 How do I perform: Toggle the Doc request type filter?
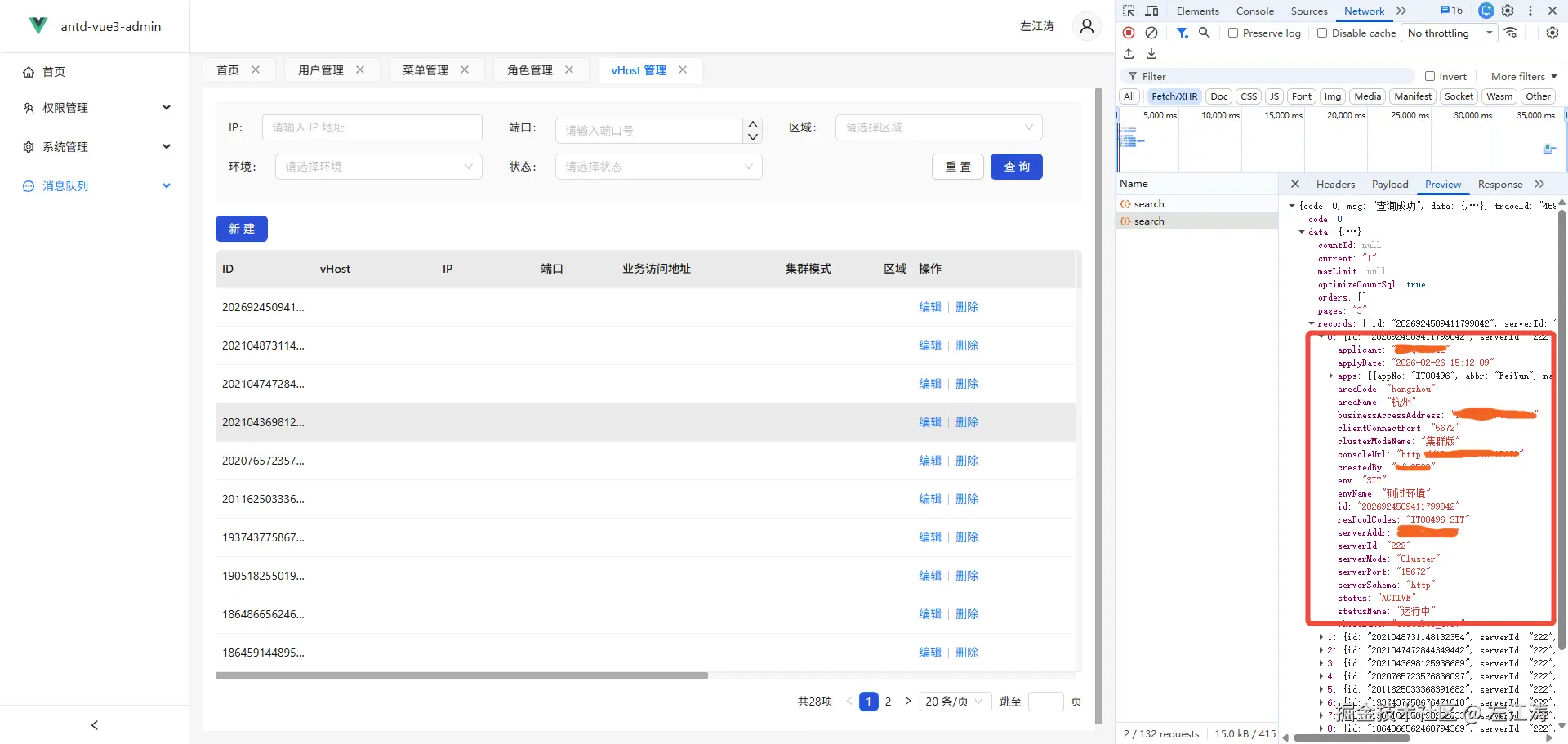tap(1219, 96)
